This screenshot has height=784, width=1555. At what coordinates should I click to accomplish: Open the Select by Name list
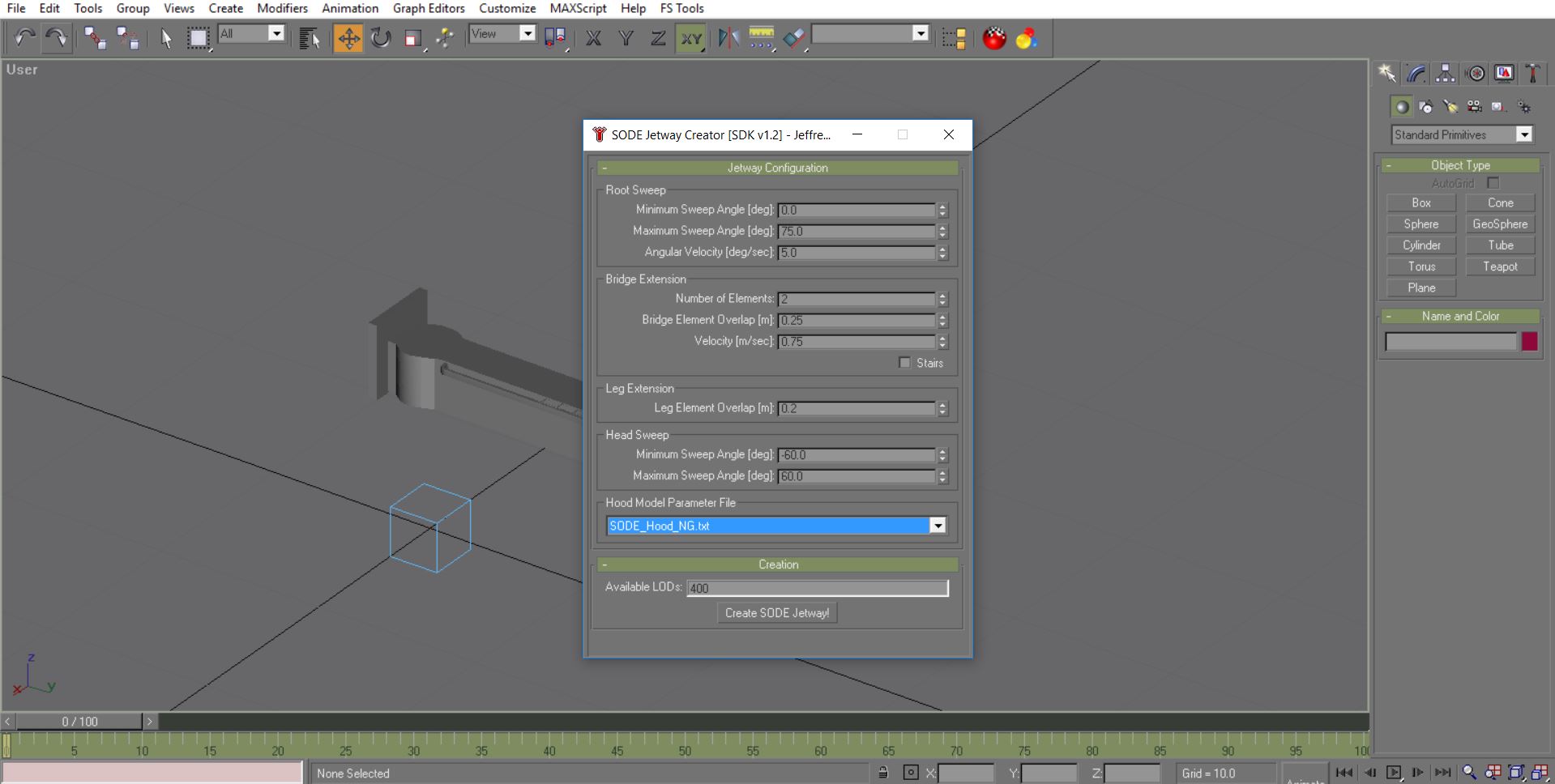(309, 38)
